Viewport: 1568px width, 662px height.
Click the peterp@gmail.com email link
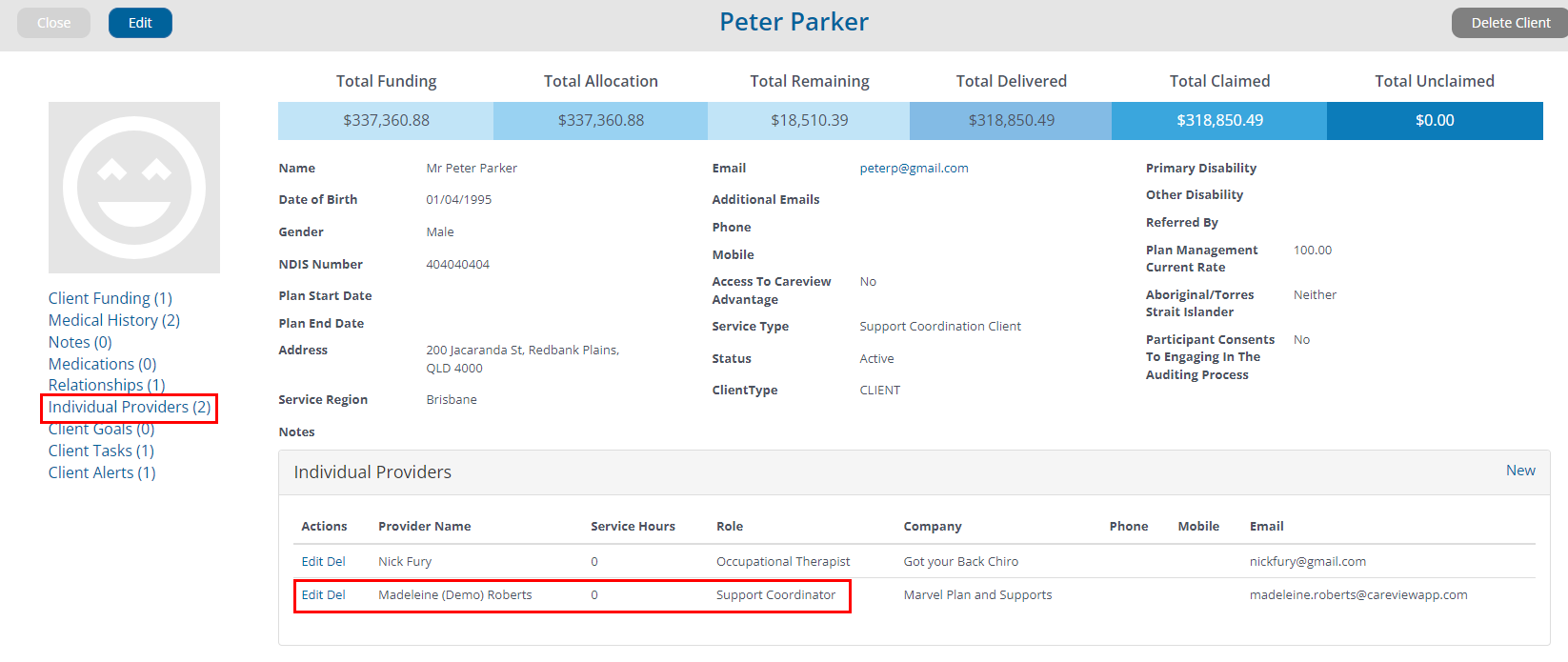[x=914, y=168]
